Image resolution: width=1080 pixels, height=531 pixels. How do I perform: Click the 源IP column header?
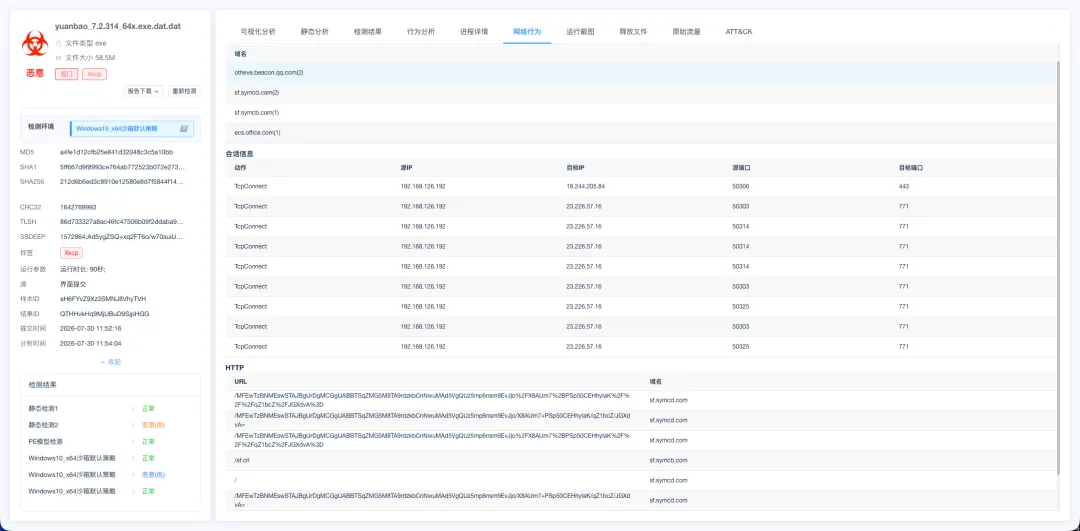[x=406, y=167]
